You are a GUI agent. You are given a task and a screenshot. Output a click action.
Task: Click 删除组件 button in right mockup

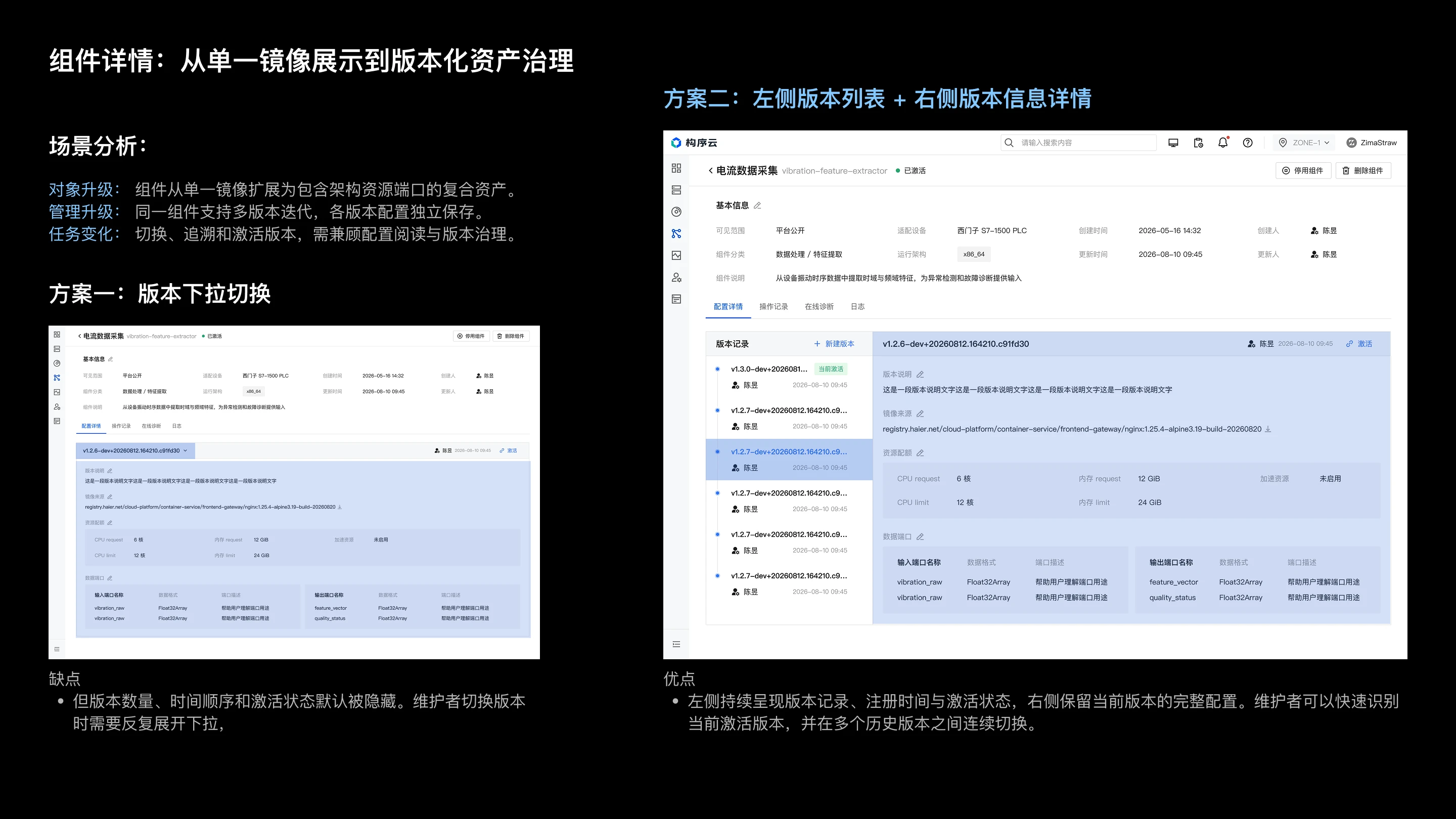click(1363, 171)
